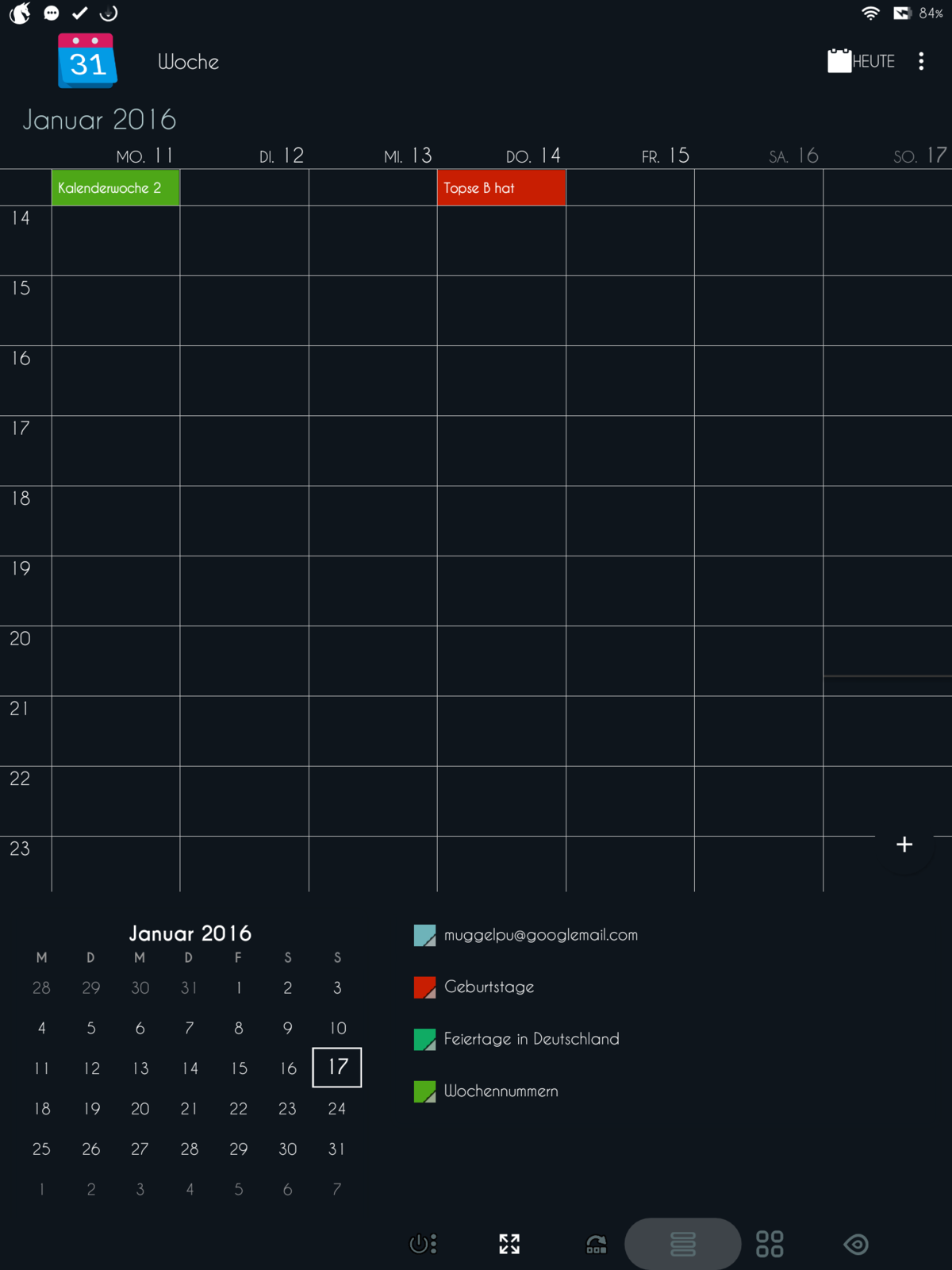
Task: Select day 17 in the mini calendar
Action: point(337,1068)
